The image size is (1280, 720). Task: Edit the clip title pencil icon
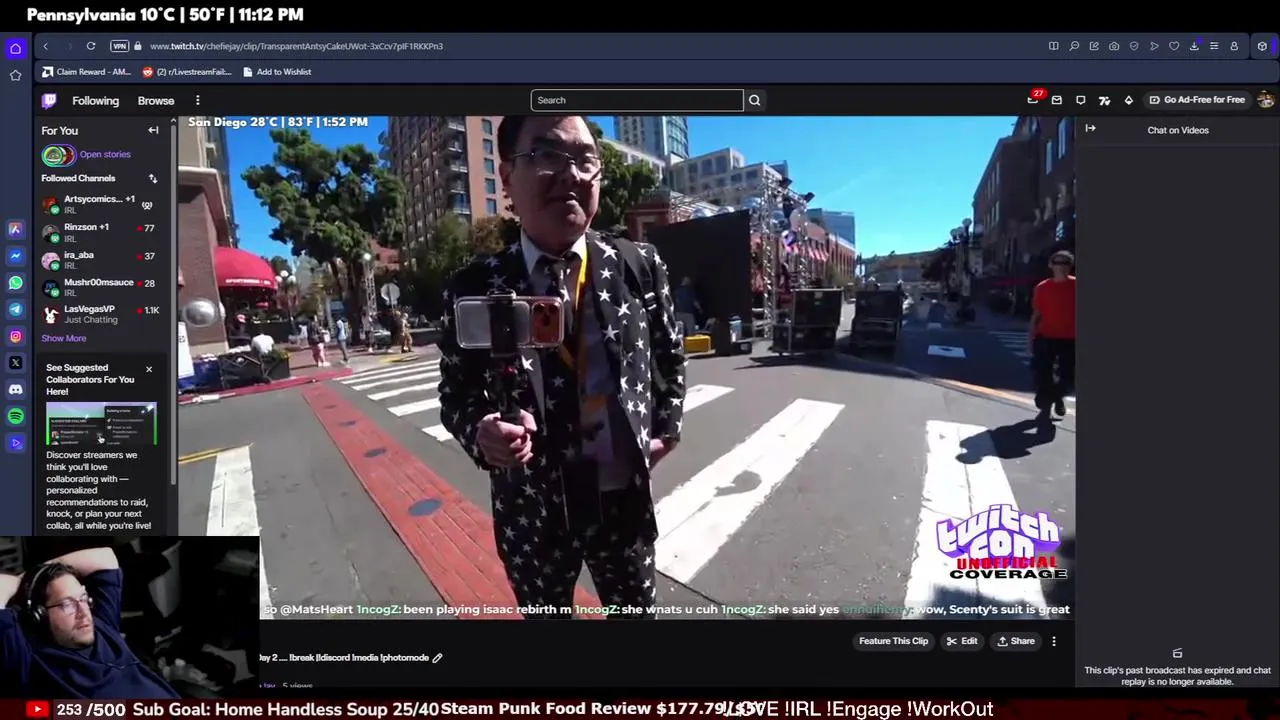[437, 658]
